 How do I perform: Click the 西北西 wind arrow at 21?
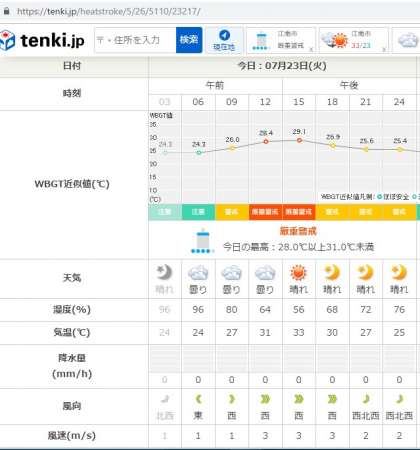(366, 399)
